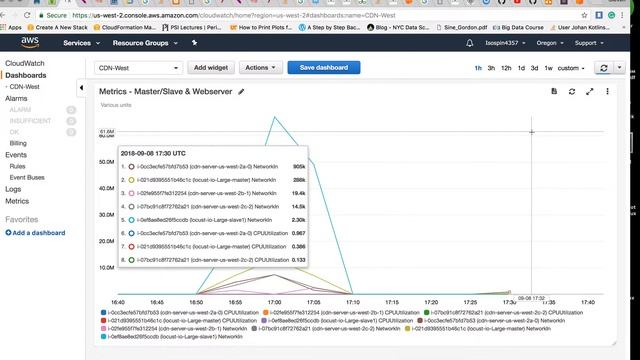
Task: Open the custom time range dropdown
Action: point(571,68)
